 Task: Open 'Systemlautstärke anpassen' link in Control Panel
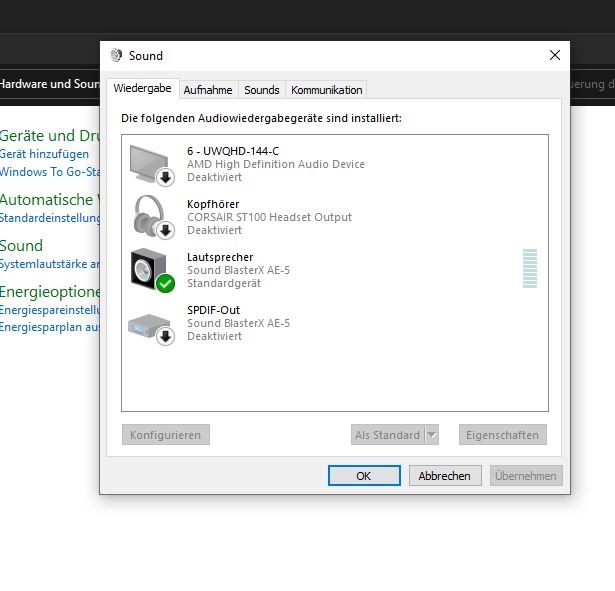click(50, 264)
